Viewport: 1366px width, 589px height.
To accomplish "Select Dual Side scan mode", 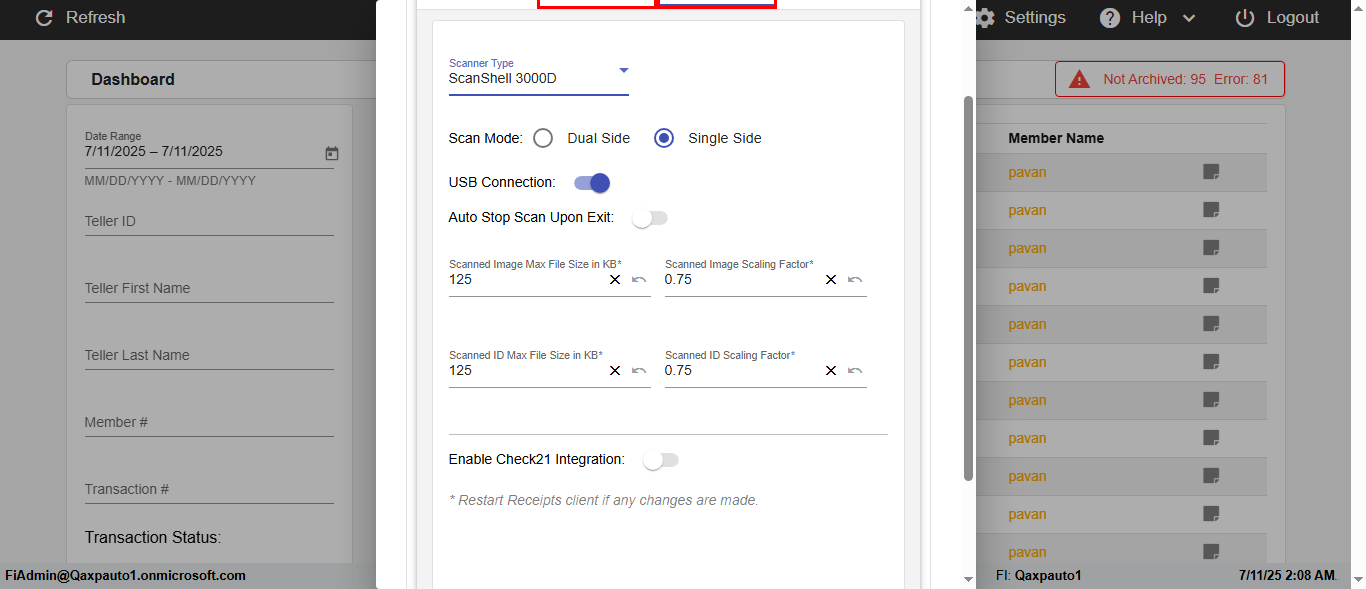I will tap(543, 138).
